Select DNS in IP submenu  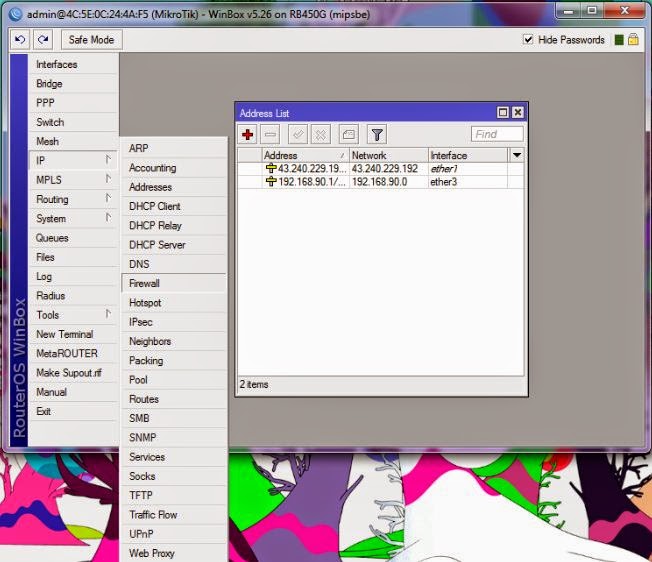coord(174,264)
